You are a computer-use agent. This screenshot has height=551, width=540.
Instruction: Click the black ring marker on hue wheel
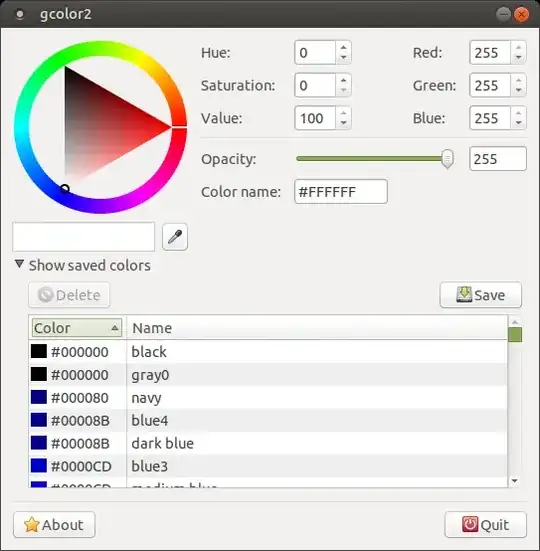click(x=65, y=189)
